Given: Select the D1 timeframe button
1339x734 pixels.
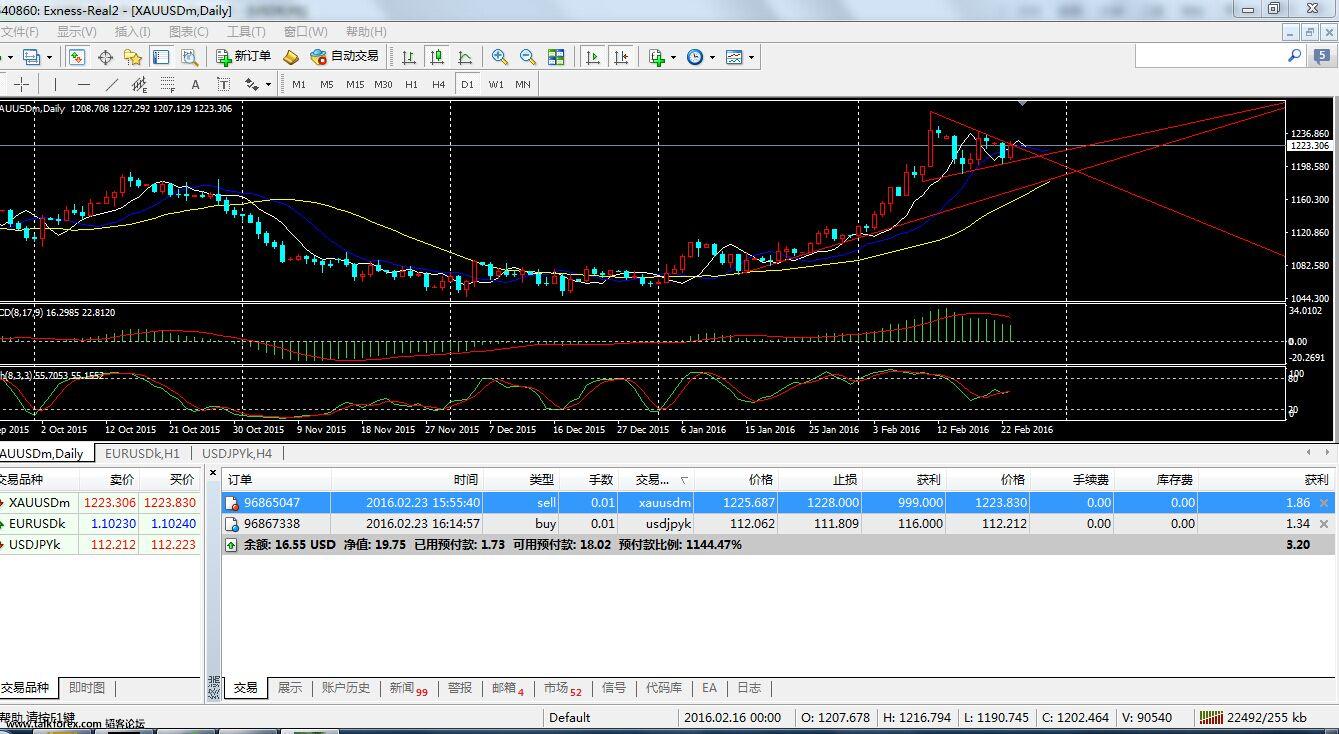Looking at the screenshot, I should coord(467,84).
